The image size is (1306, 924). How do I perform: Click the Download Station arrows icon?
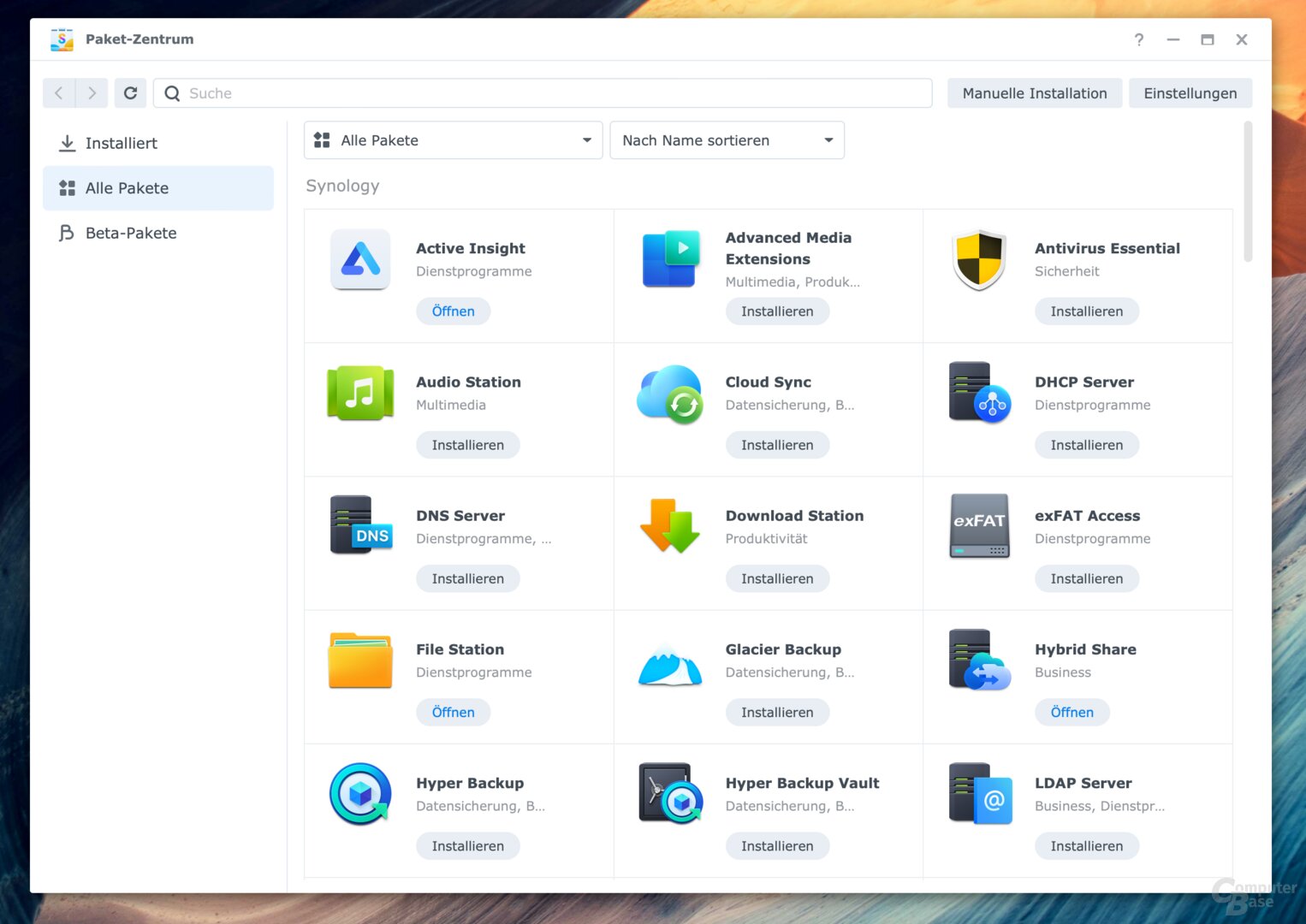pos(670,525)
